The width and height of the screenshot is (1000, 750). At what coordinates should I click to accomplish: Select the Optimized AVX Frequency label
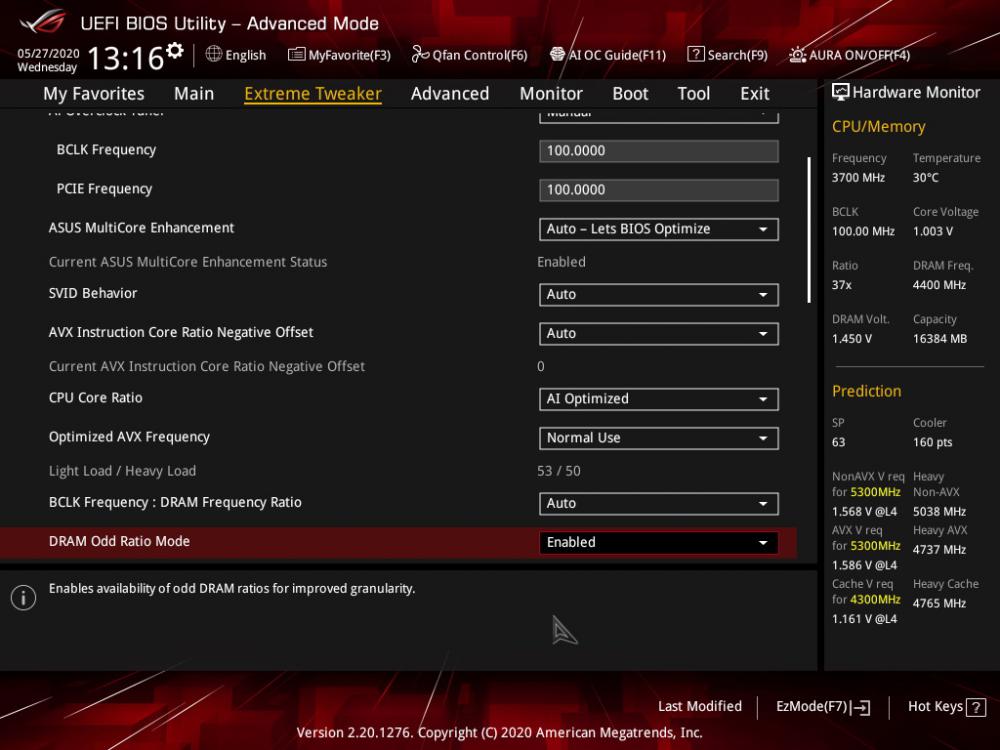pyautogui.click(x=129, y=437)
